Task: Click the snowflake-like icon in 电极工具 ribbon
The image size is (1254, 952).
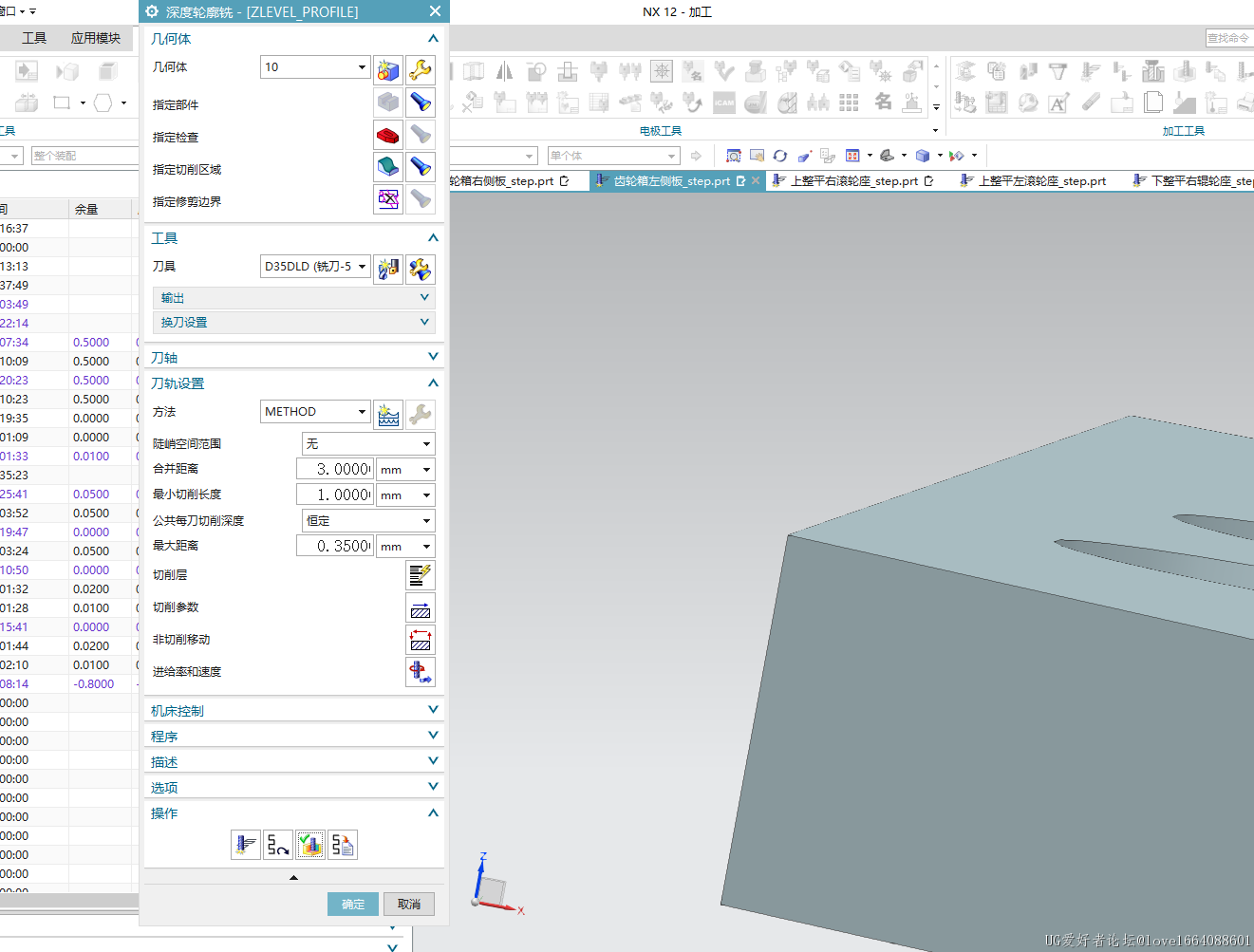Action: click(662, 70)
